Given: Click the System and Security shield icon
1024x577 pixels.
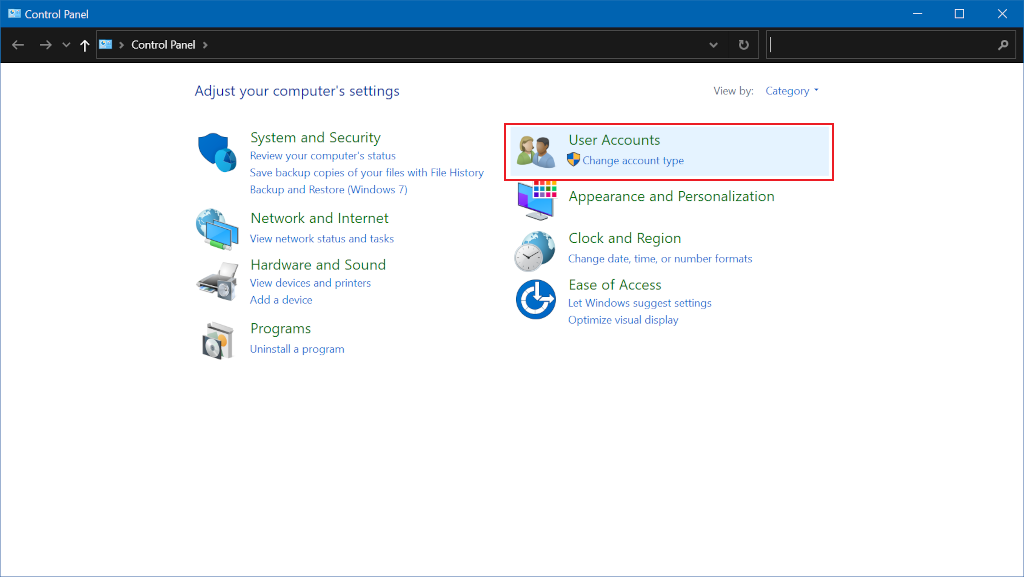Looking at the screenshot, I should click(x=217, y=152).
